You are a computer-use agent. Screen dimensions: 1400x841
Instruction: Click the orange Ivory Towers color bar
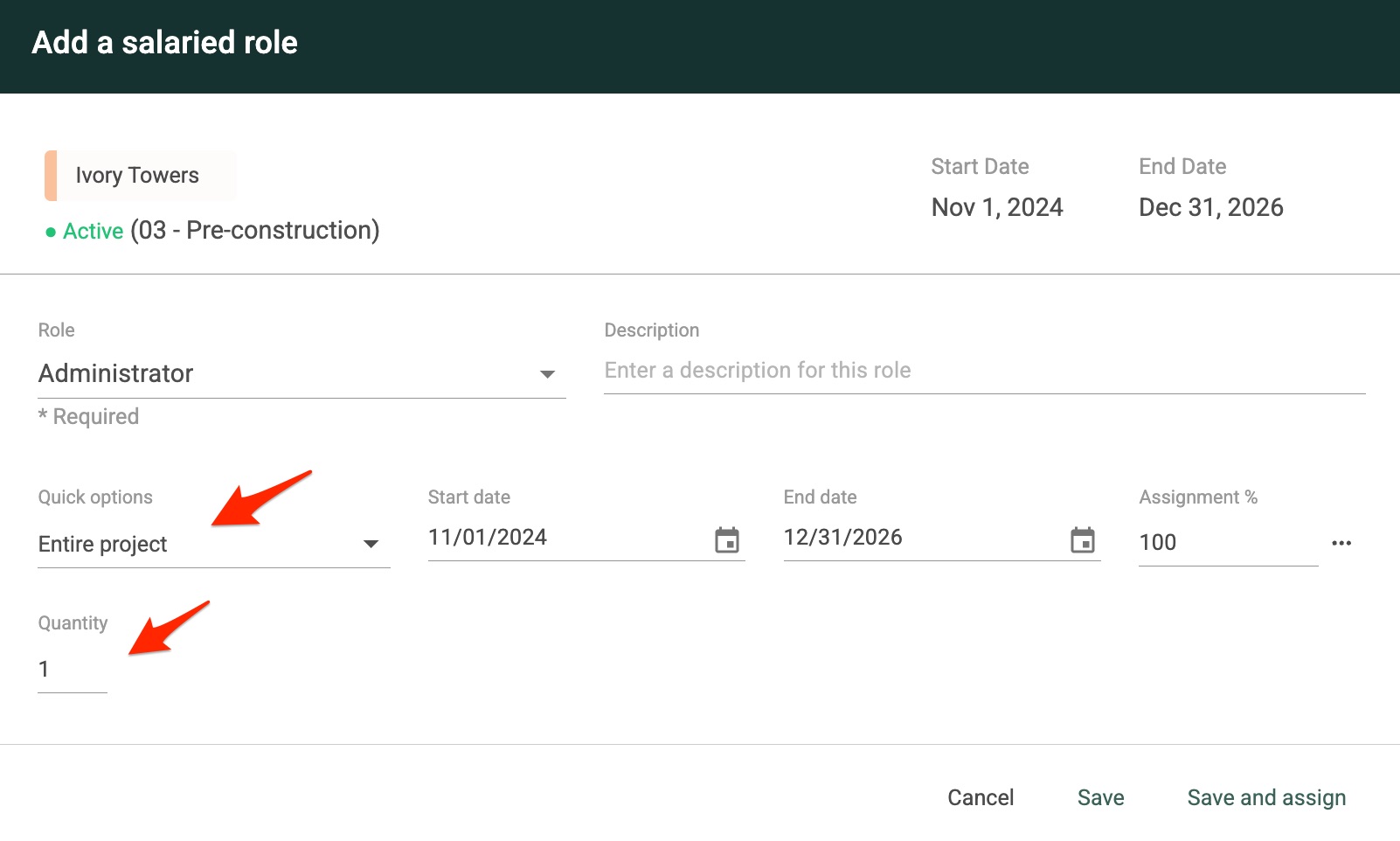[51, 176]
